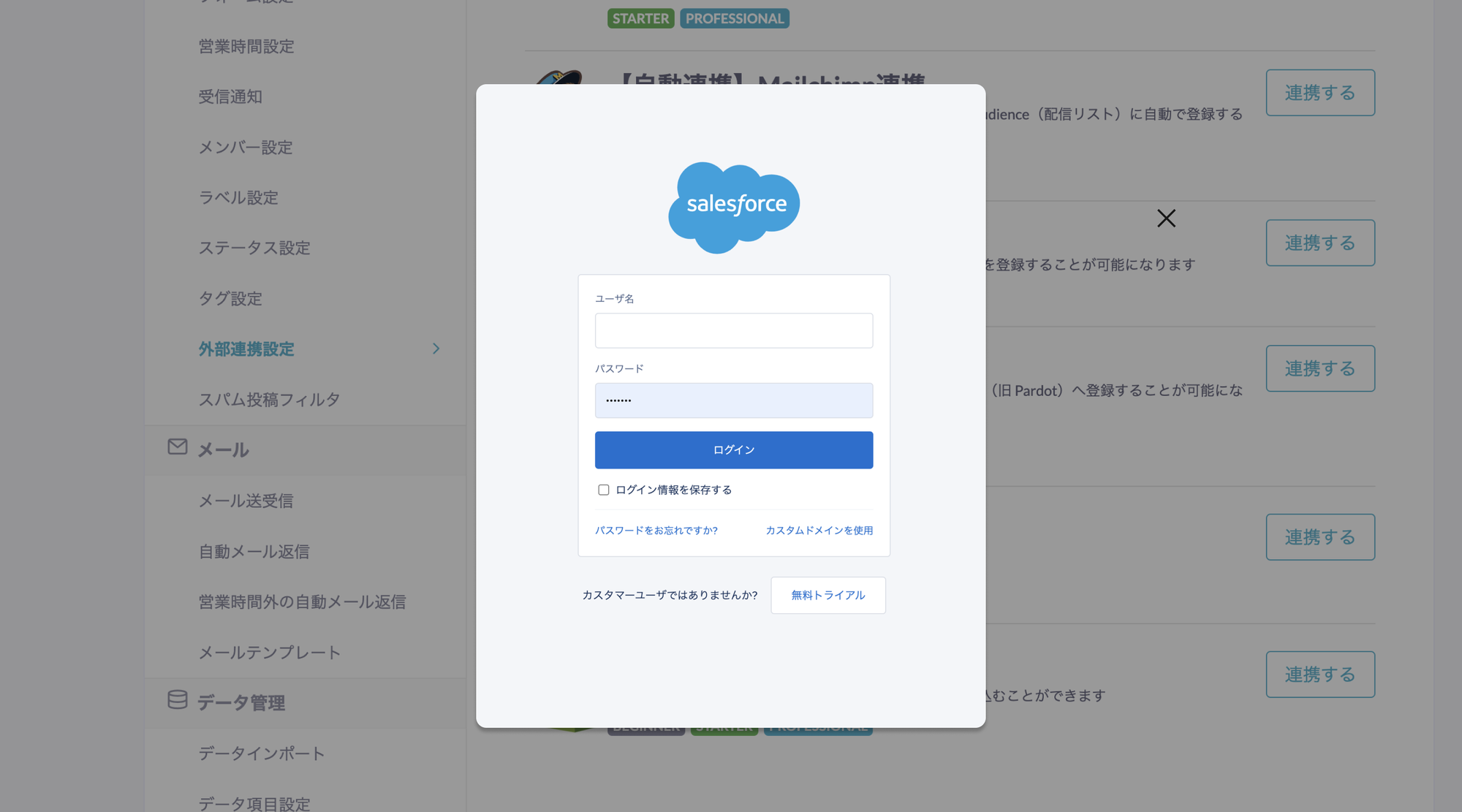Screen dimensions: 1462x812
Task: Open メンバー設定 in sidebar
Action: click(246, 148)
